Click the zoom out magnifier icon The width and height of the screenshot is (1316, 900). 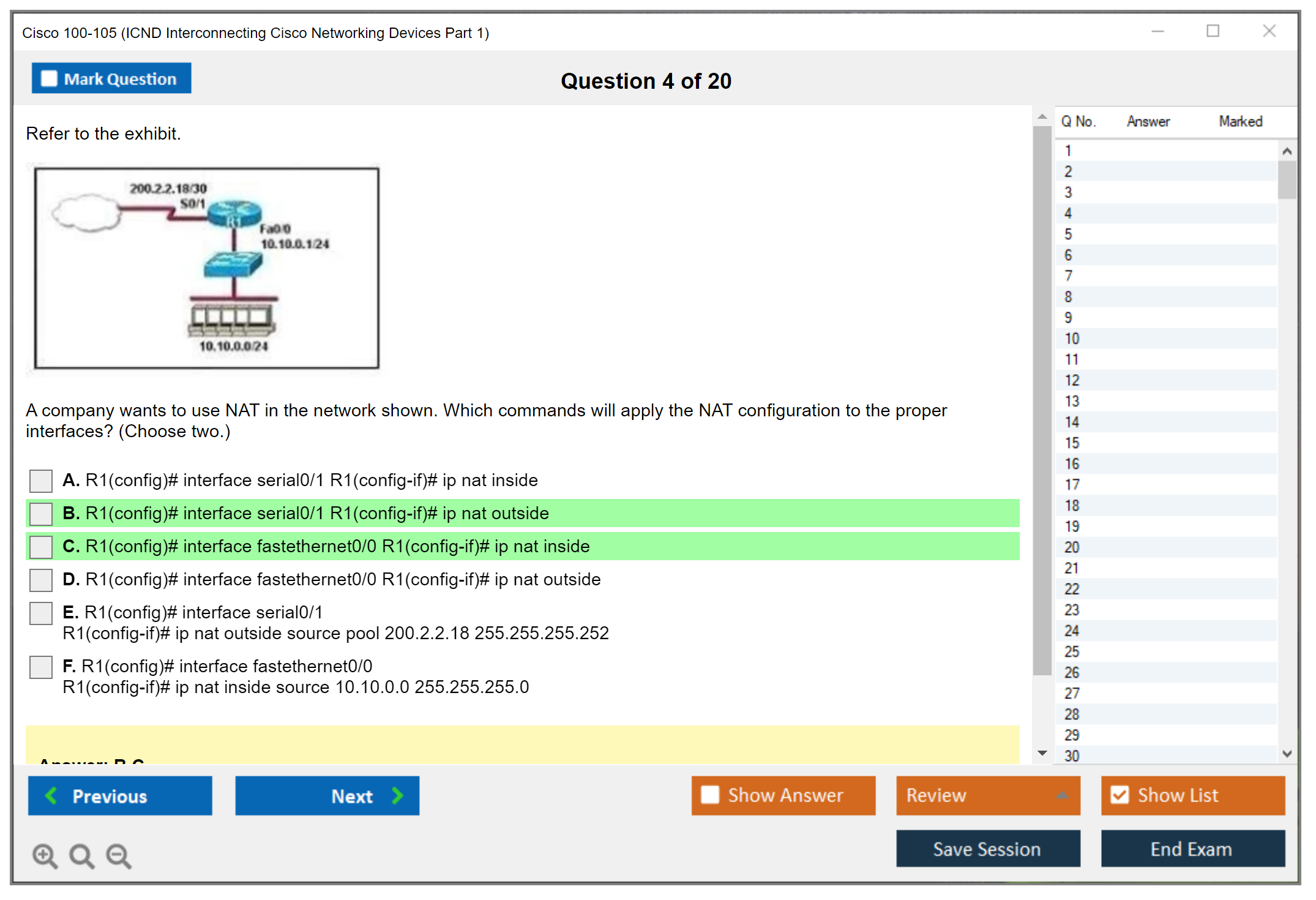pyautogui.click(x=118, y=855)
